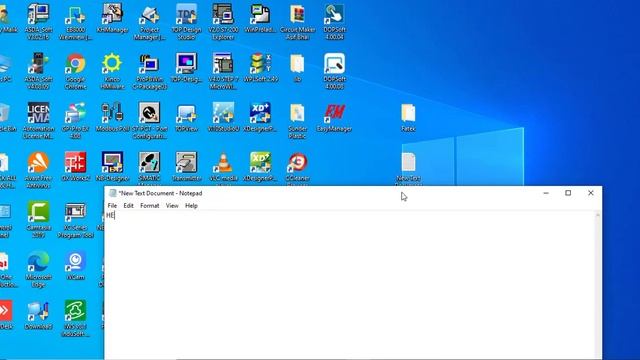Select the V4.0 STEP 7 MicroWin shortcut
640x360 pixels.
[x=223, y=71]
